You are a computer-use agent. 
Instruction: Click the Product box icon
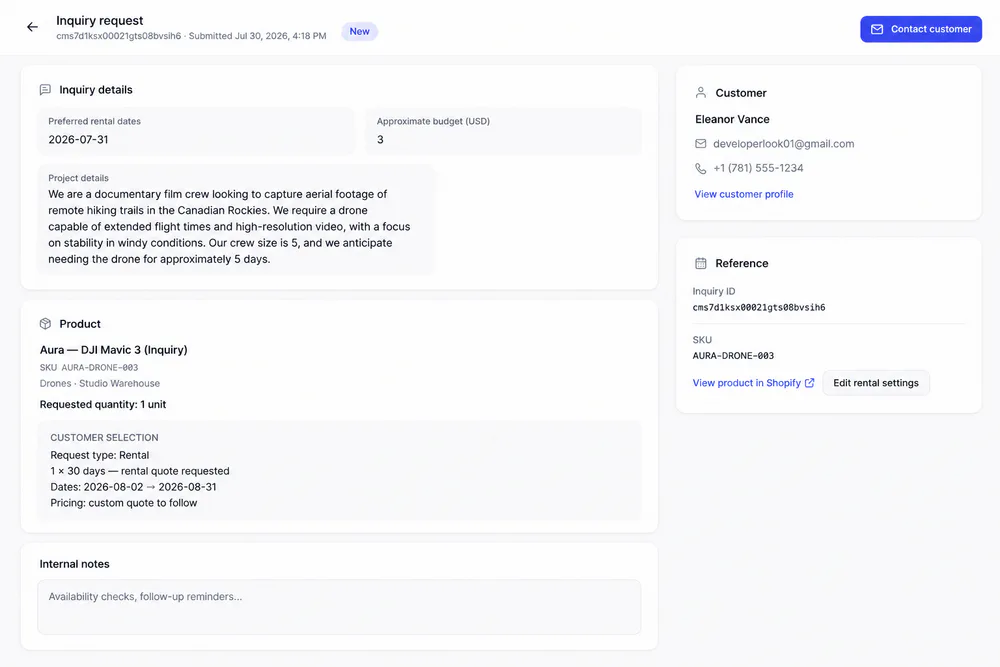45,324
